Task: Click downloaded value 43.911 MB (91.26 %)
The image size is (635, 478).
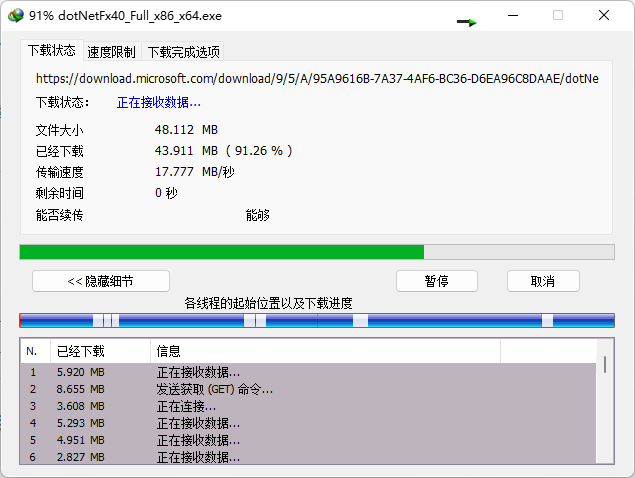Action: pos(223,151)
